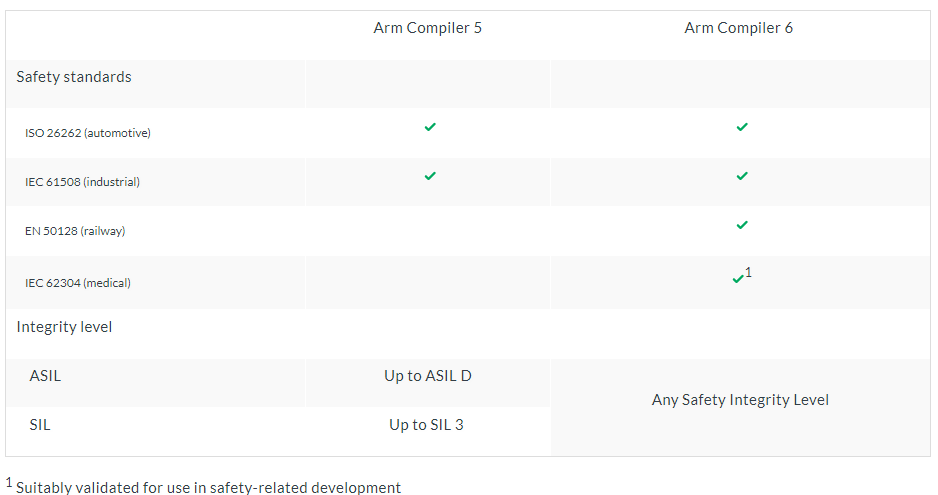Click IEC 62304 medical checkmark for Compiler 6
This screenshot has width=938, height=495.
(x=738, y=279)
